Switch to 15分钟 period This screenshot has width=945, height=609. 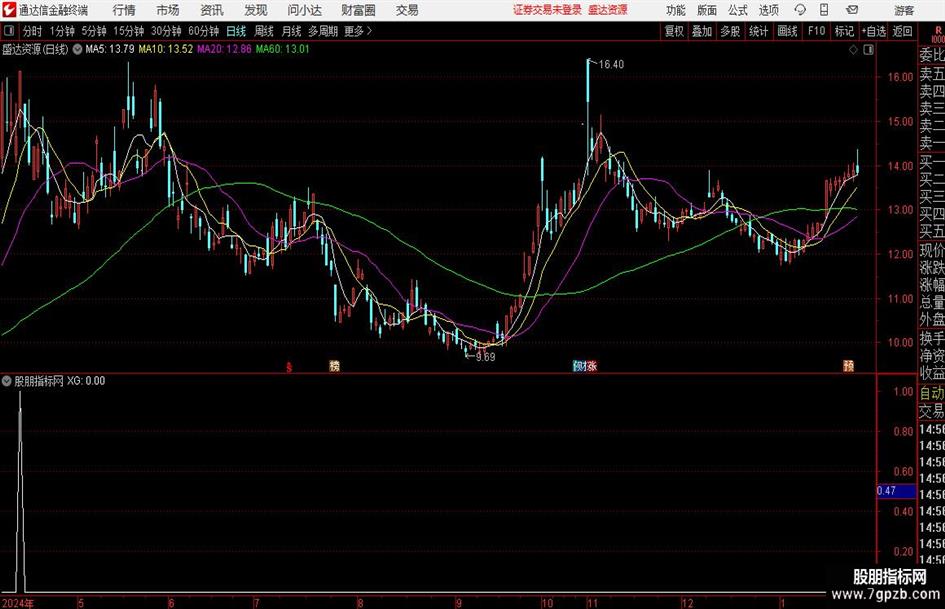click(129, 31)
